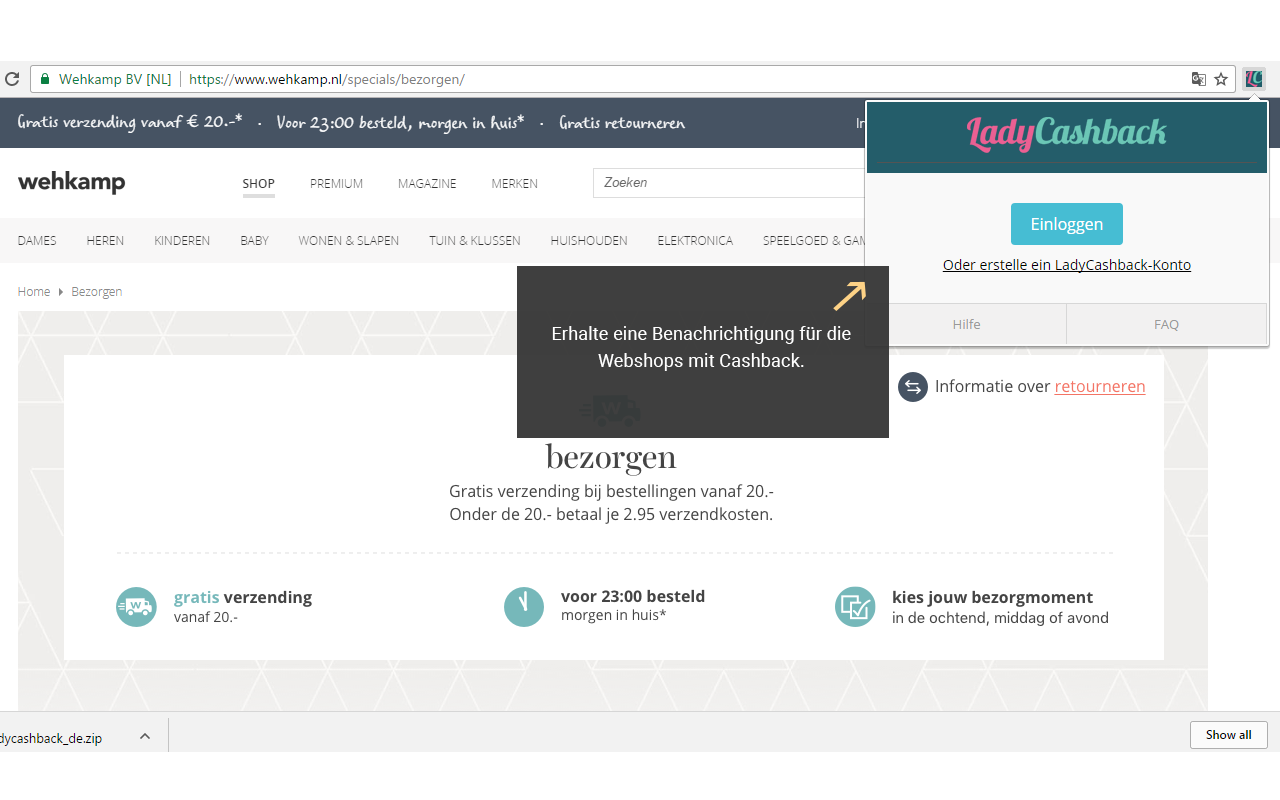Open the Hilfe tab in the popup

[x=967, y=324]
